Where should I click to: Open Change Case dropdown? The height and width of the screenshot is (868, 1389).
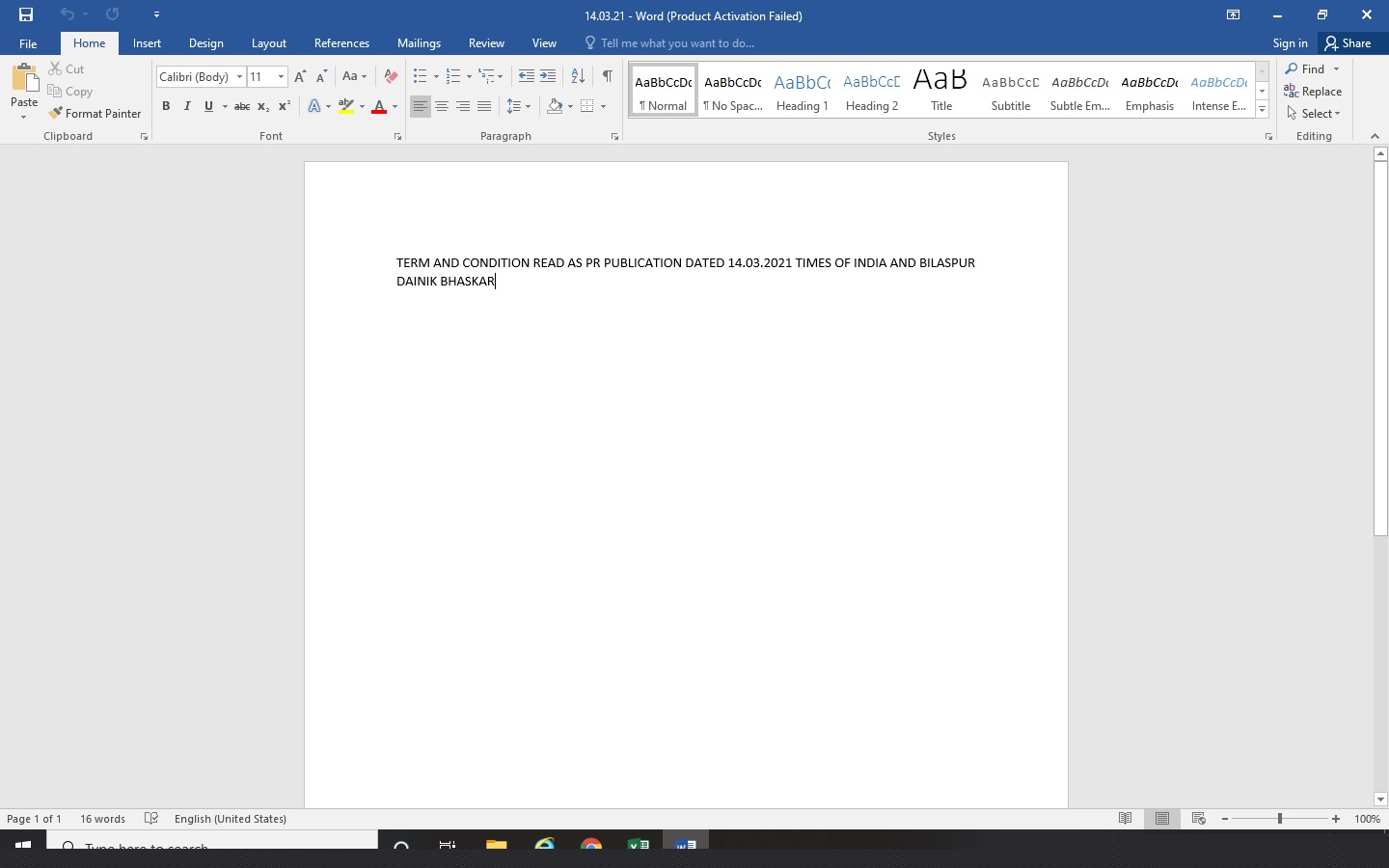354,76
